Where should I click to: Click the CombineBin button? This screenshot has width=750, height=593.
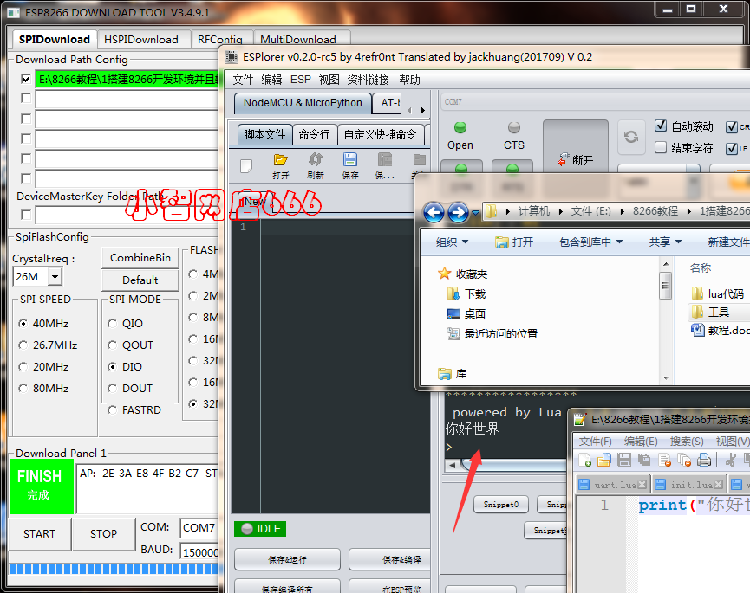pos(140,258)
